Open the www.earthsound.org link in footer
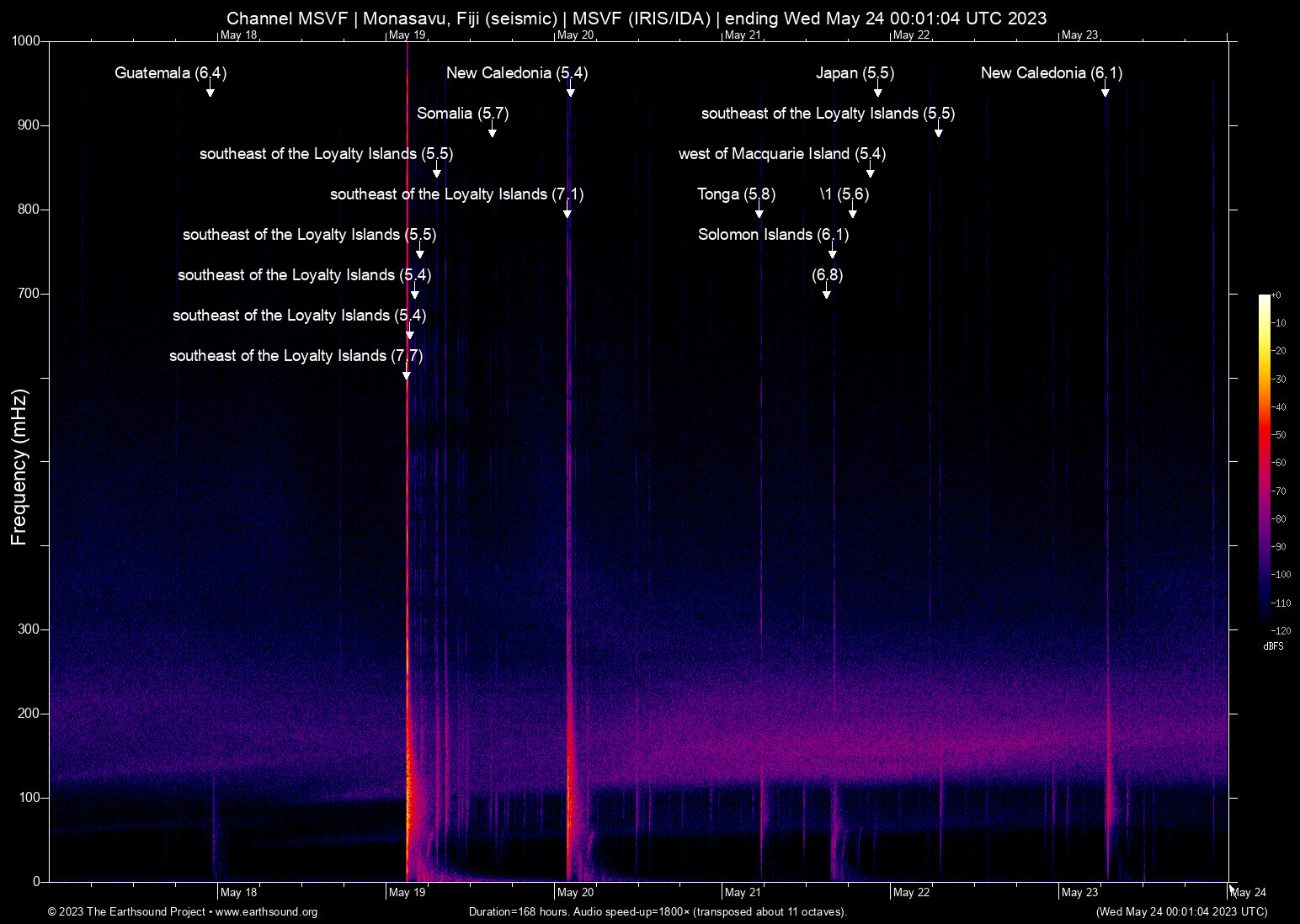 266,912
